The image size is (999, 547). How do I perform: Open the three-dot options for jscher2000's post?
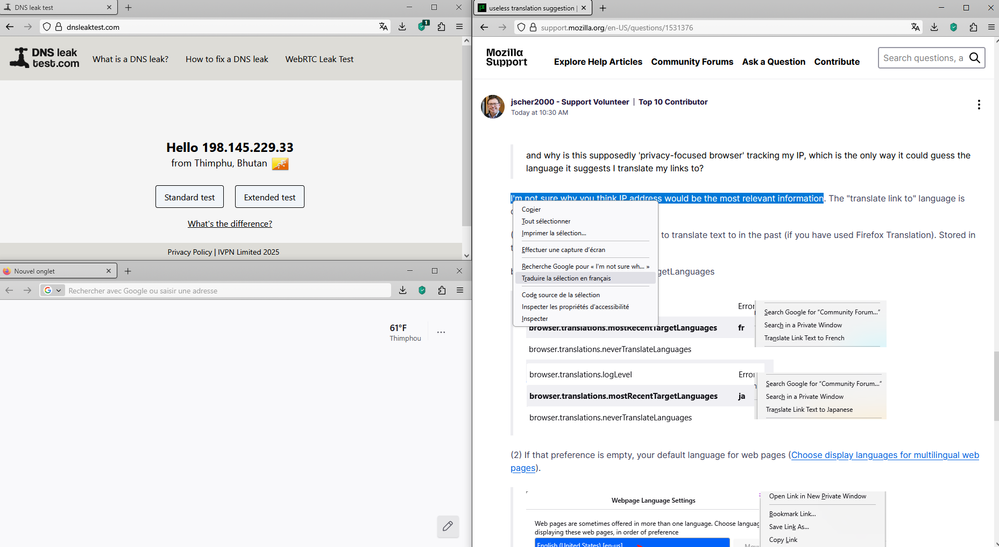tap(978, 105)
